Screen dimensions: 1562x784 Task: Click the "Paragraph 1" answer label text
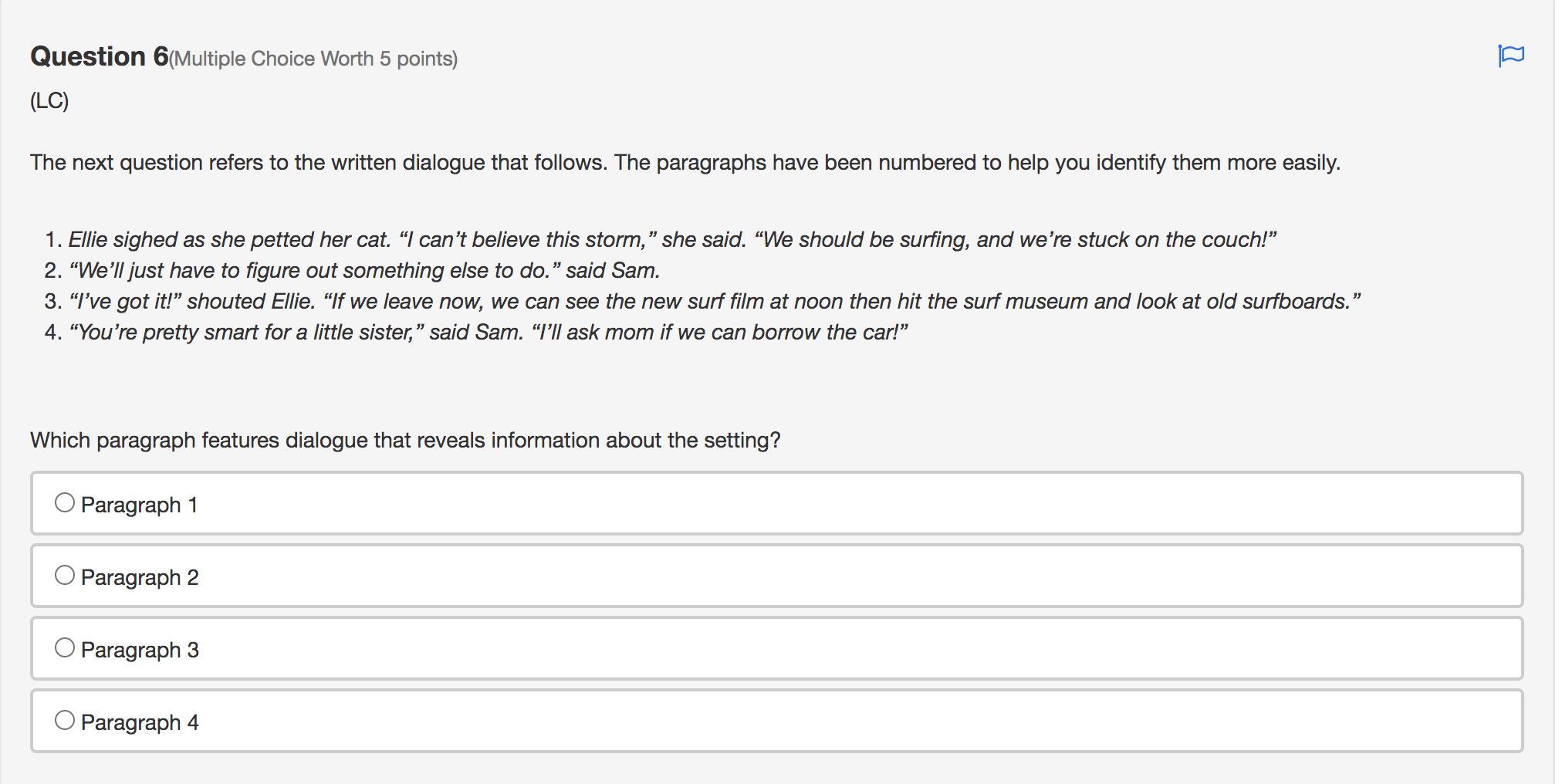click(x=140, y=505)
